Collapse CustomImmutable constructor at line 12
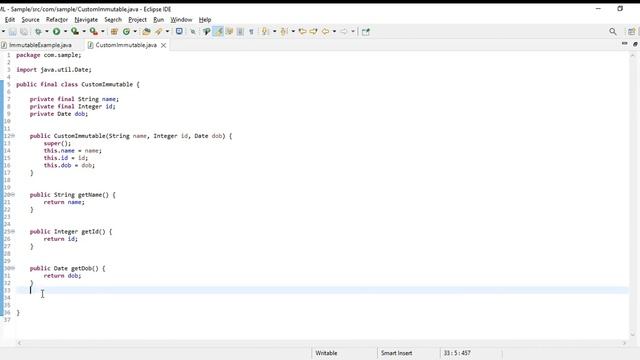The height and width of the screenshot is (360, 640). [13, 136]
